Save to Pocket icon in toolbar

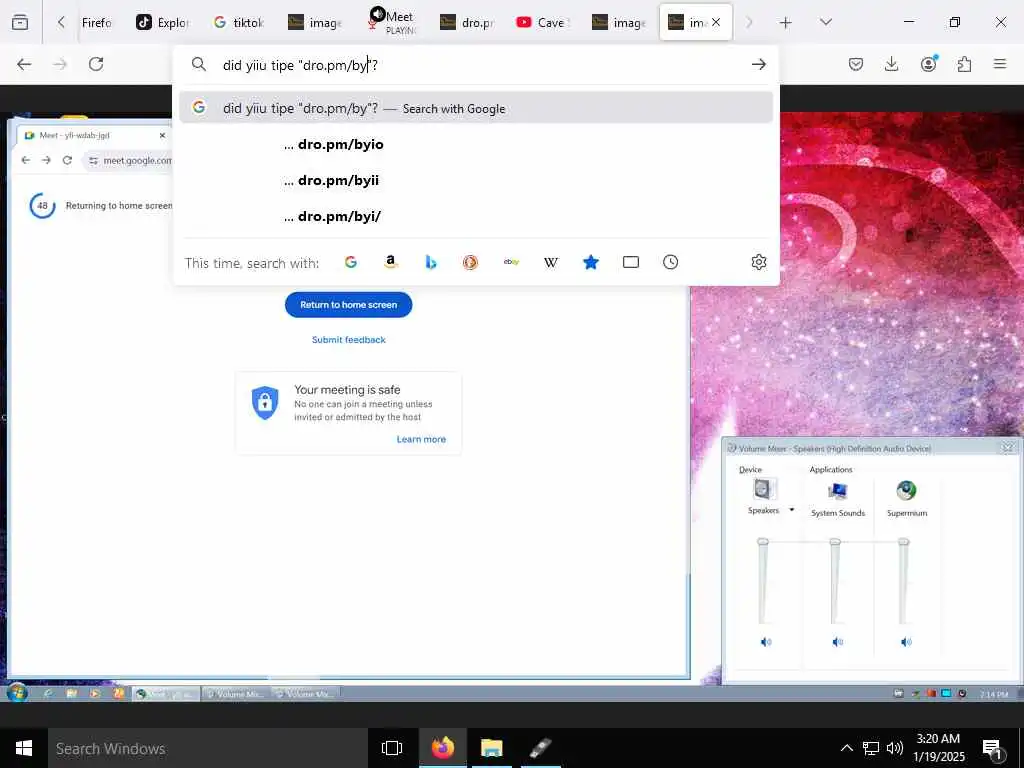click(x=856, y=64)
